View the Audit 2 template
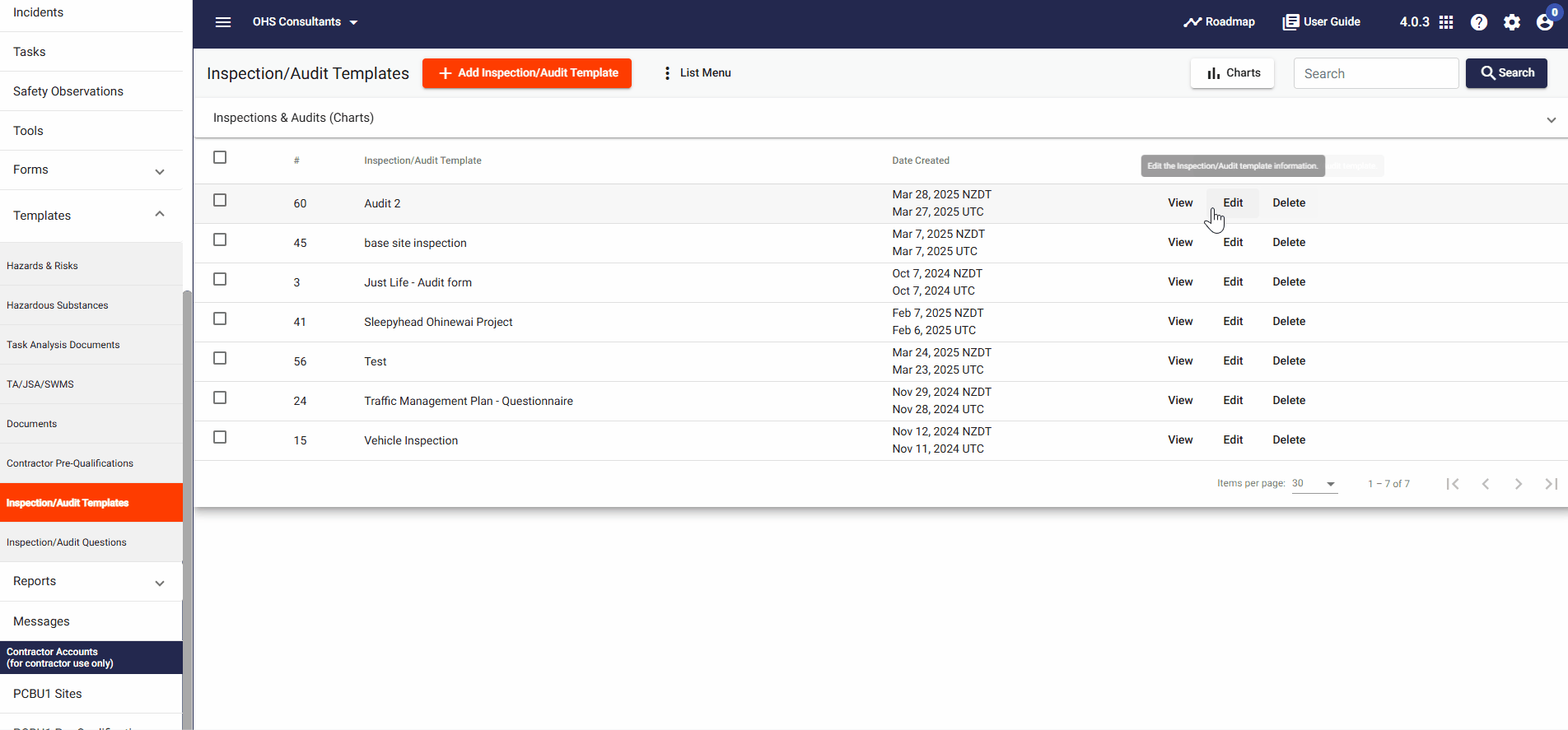Screen dimensions: 1568x730 coord(1180,203)
